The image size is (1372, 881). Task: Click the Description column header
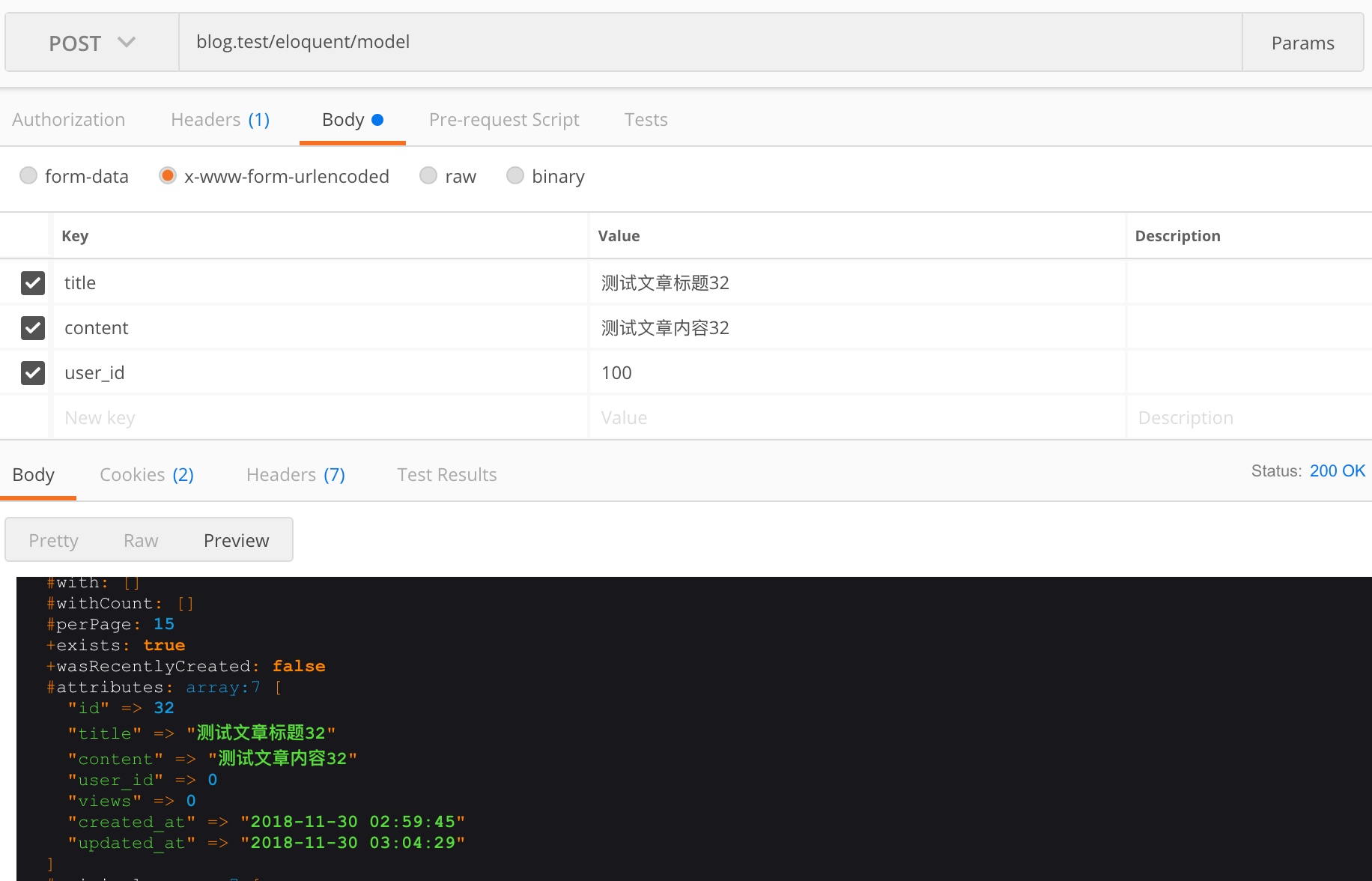pos(1177,236)
